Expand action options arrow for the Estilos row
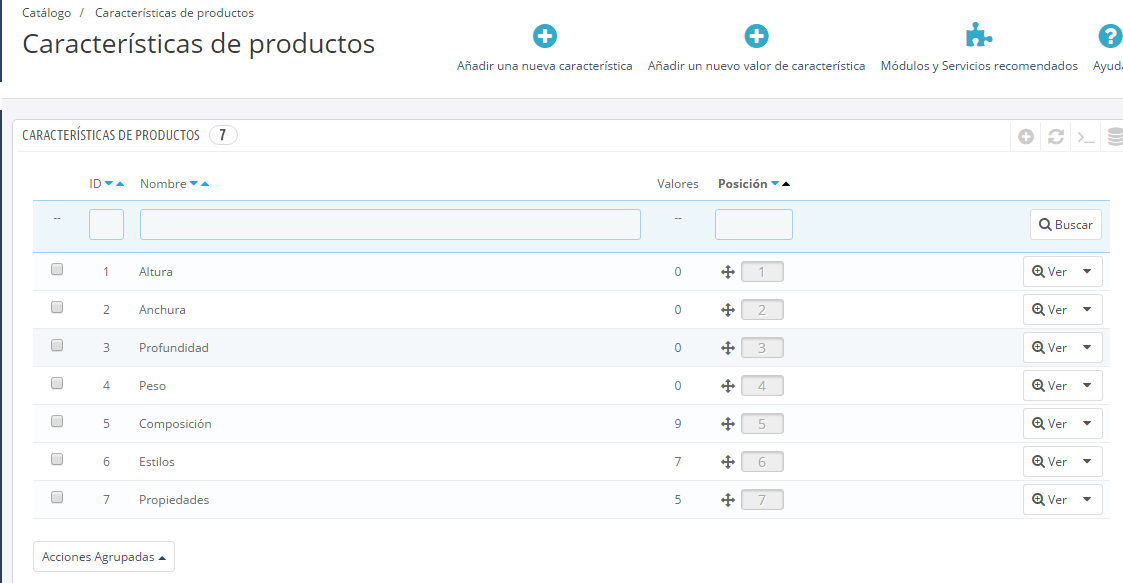1123x583 pixels. pos(1087,462)
